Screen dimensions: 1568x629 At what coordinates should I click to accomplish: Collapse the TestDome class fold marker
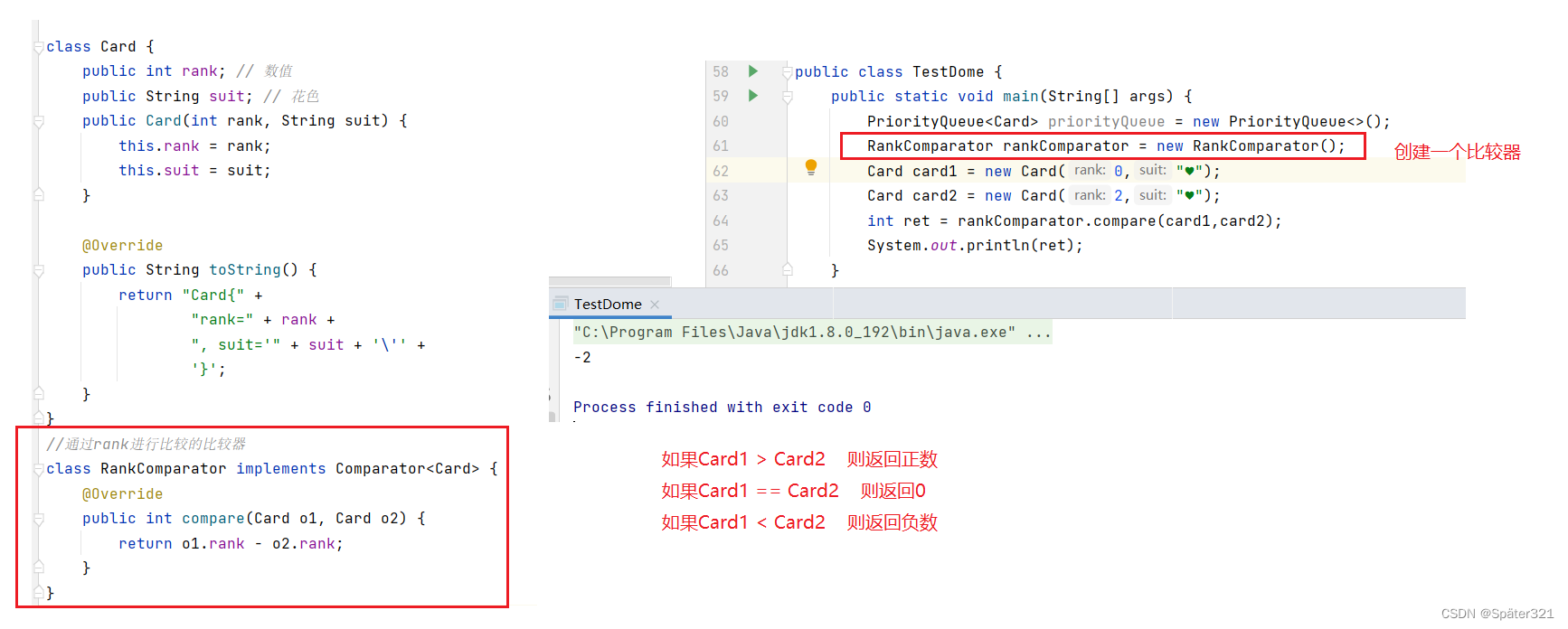(788, 72)
